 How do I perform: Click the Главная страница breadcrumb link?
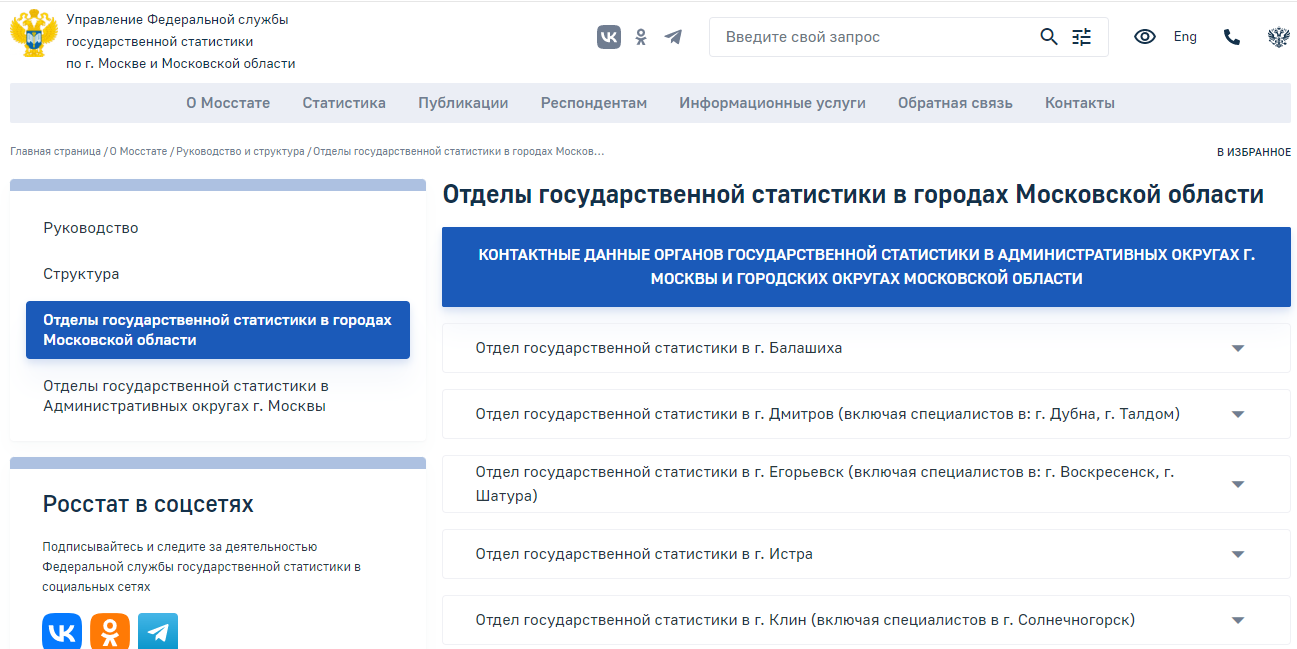click(55, 152)
